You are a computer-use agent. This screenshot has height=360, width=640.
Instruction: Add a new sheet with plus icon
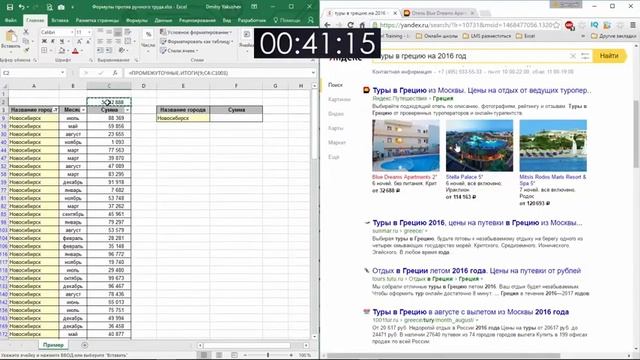tap(84, 345)
